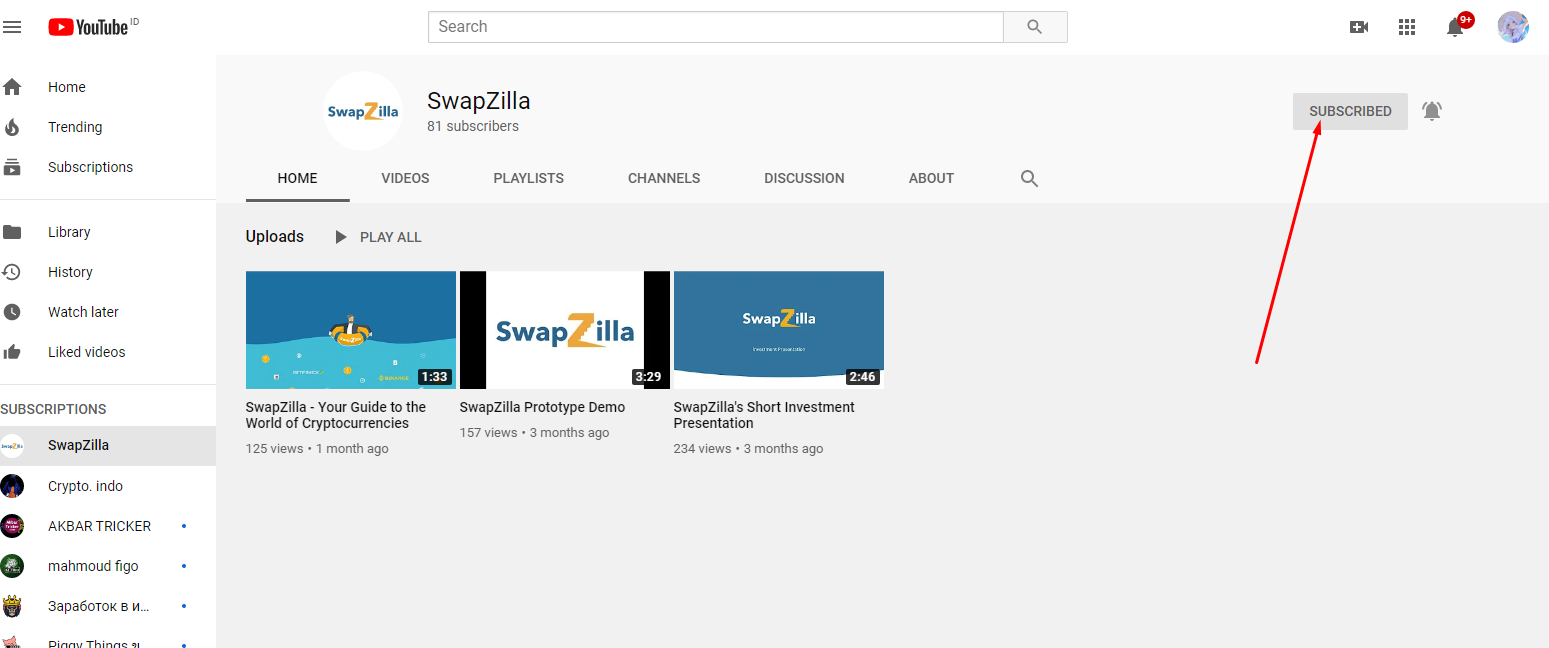Click SwapZilla sidebar avatar icon
Image resolution: width=1549 pixels, height=648 pixels.
coord(12,446)
